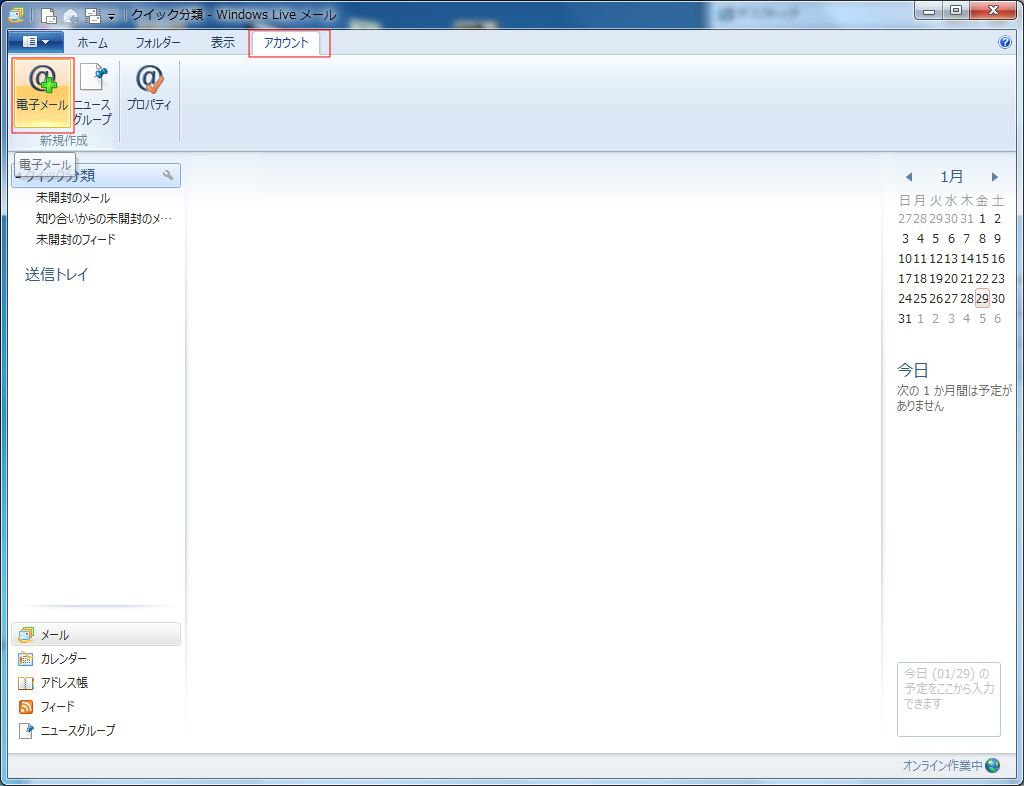Maximize the Windows Live メール window
Image resolution: width=1024 pixels, height=786 pixels.
point(955,11)
